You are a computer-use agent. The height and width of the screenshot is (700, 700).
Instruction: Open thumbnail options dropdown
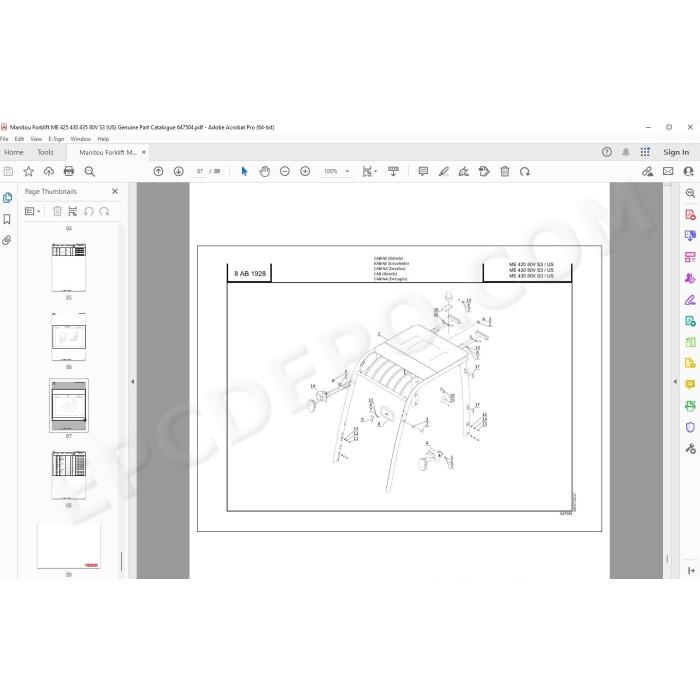coord(33,211)
